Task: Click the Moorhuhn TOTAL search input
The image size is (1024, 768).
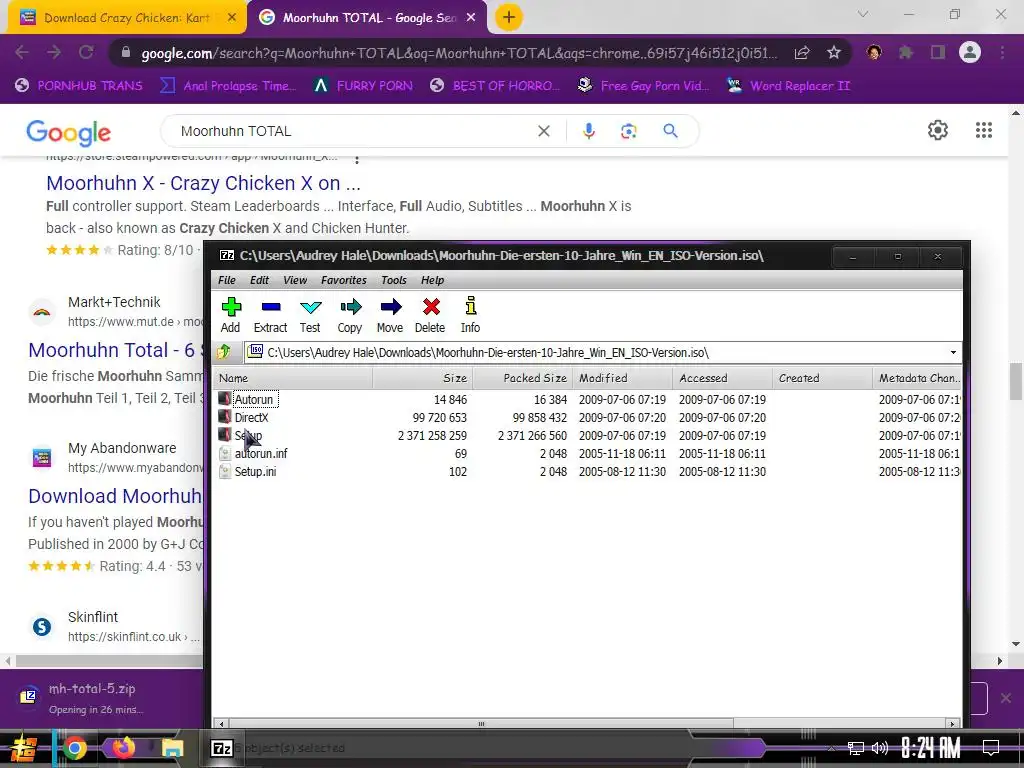Action: [x=353, y=131]
